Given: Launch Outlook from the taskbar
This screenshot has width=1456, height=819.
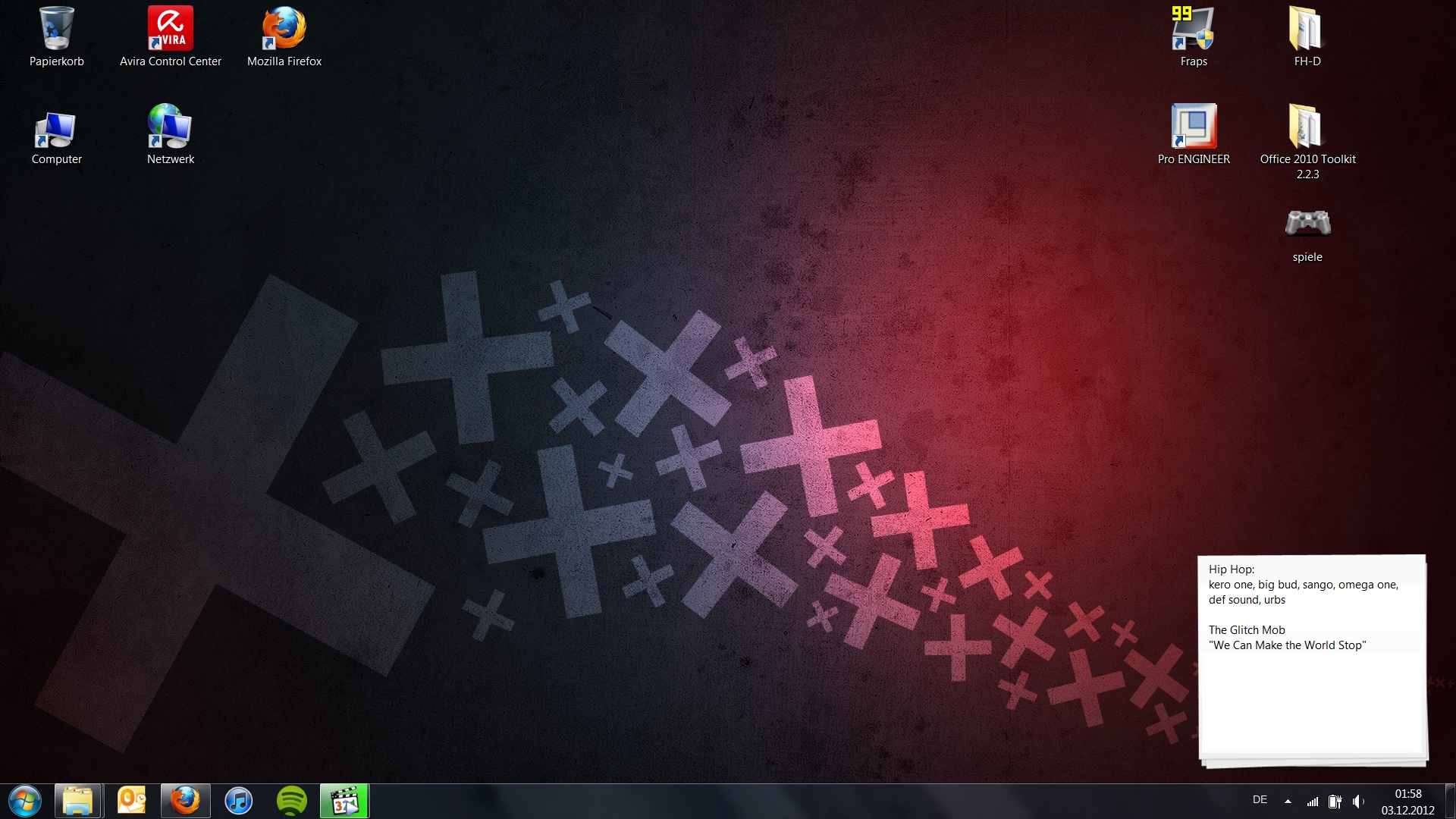Looking at the screenshot, I should (x=131, y=801).
